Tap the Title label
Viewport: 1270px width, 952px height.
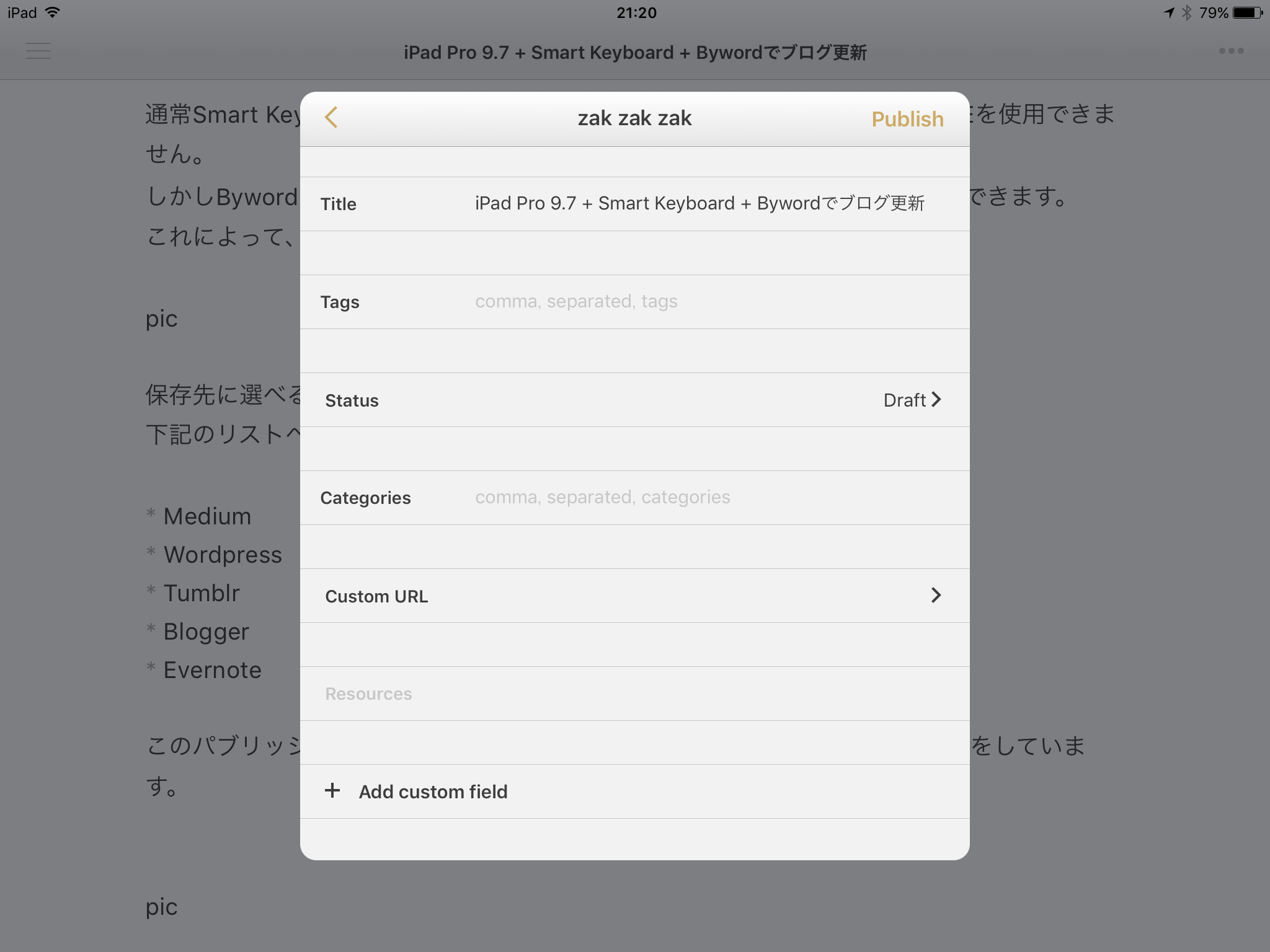338,204
